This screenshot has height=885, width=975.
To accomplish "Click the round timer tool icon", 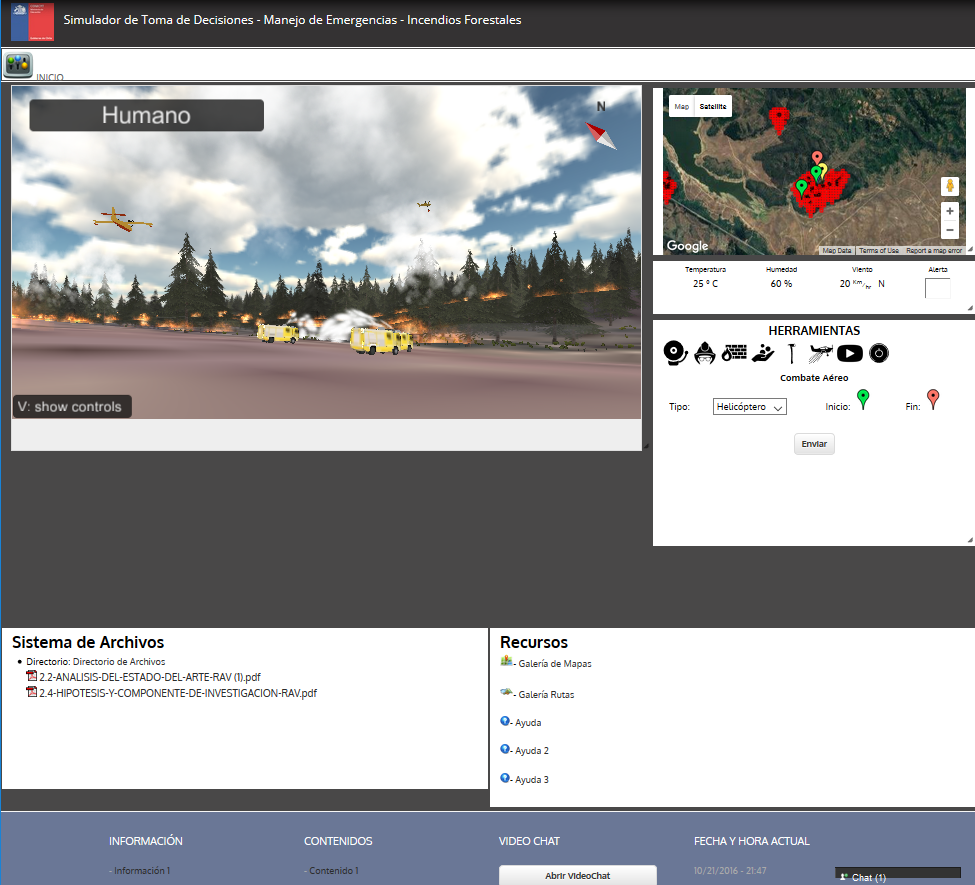I will tap(879, 352).
